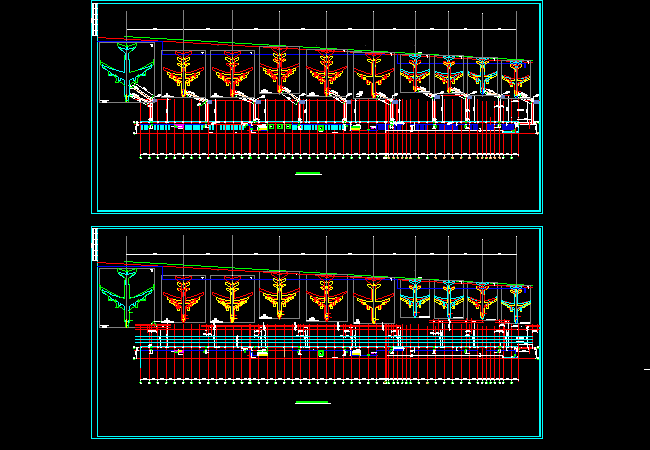Pick the second aircraft from right, lower drawing
Viewport: 650px width, 450px height.
tap(483, 298)
